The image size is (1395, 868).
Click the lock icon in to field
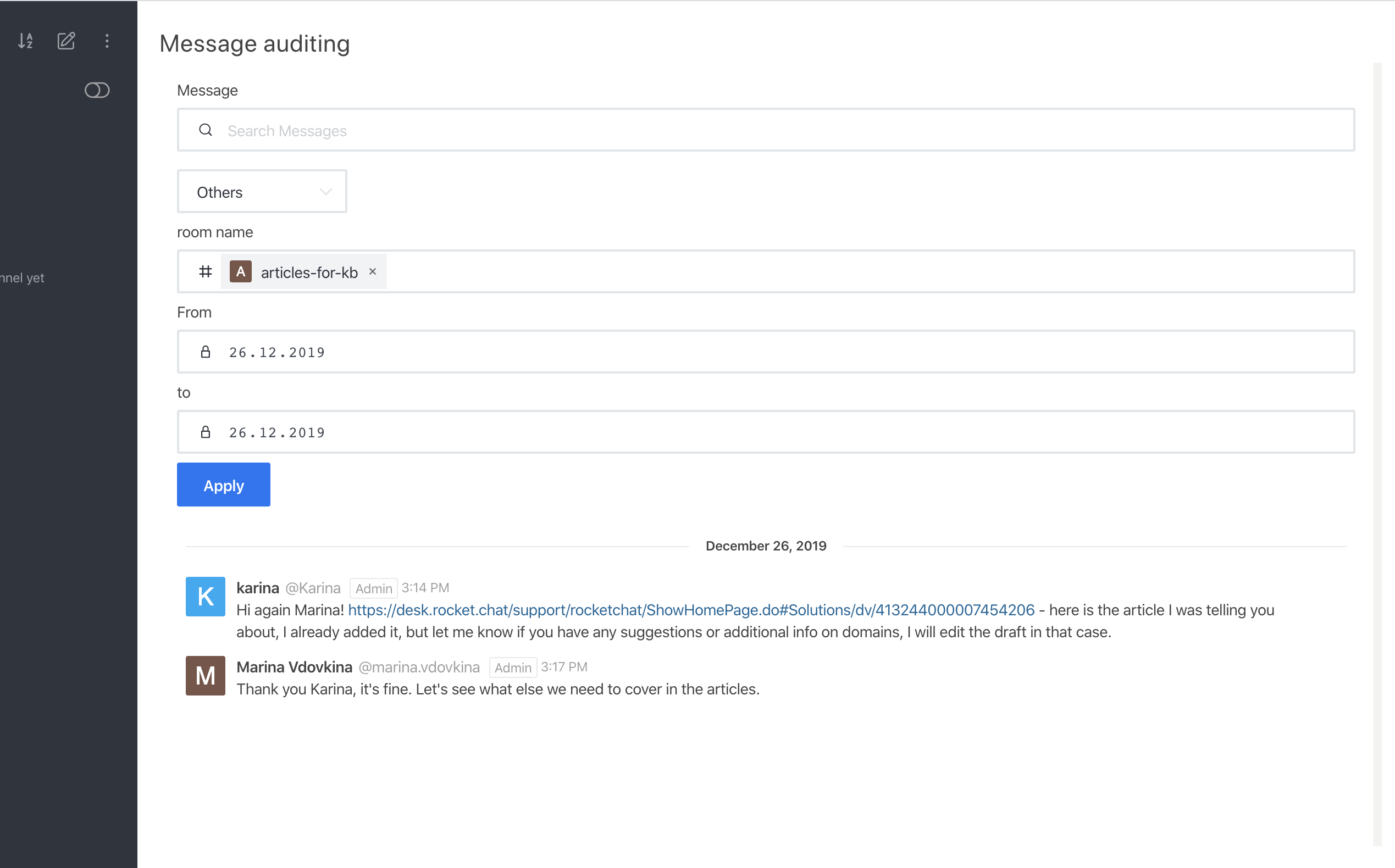[205, 432]
